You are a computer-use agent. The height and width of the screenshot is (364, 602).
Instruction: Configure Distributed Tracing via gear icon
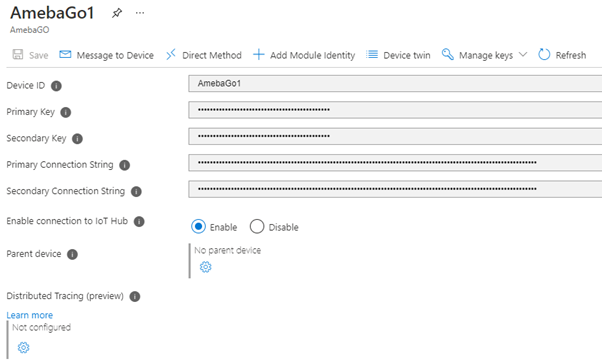click(23, 347)
